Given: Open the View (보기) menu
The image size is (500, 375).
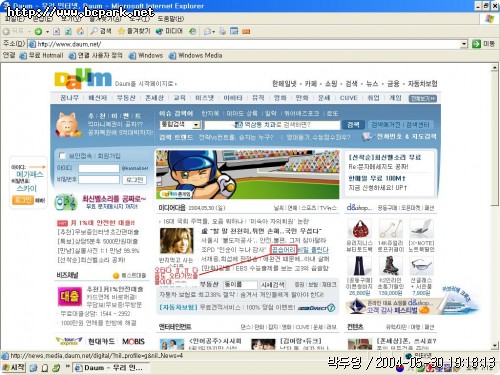Looking at the screenshot, I should point(71,19).
